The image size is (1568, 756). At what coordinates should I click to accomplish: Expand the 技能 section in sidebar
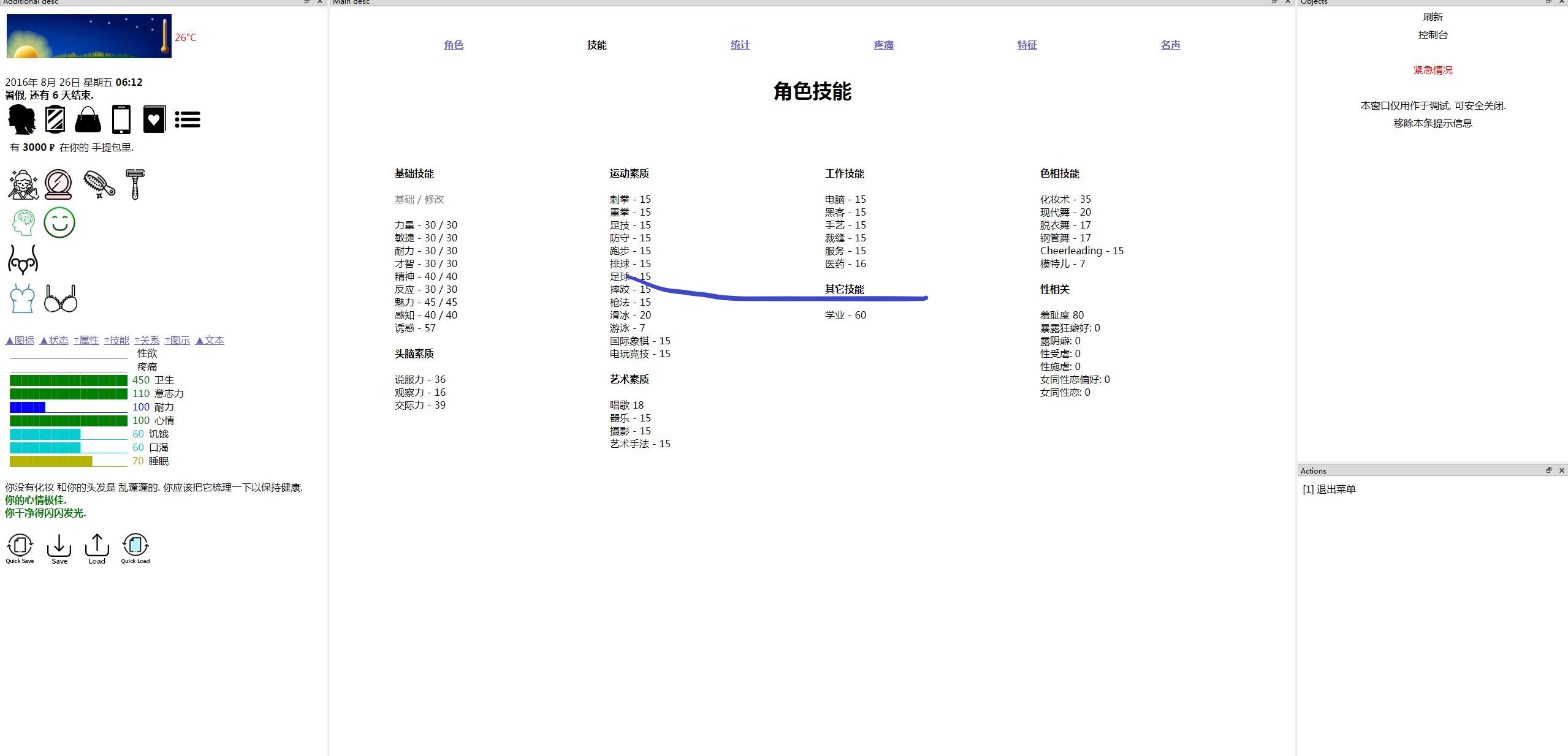[116, 340]
